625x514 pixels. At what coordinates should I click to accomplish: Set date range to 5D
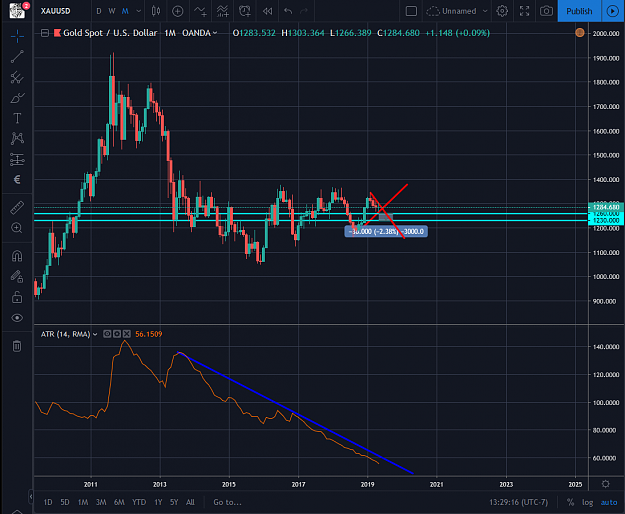pyautogui.click(x=65, y=502)
